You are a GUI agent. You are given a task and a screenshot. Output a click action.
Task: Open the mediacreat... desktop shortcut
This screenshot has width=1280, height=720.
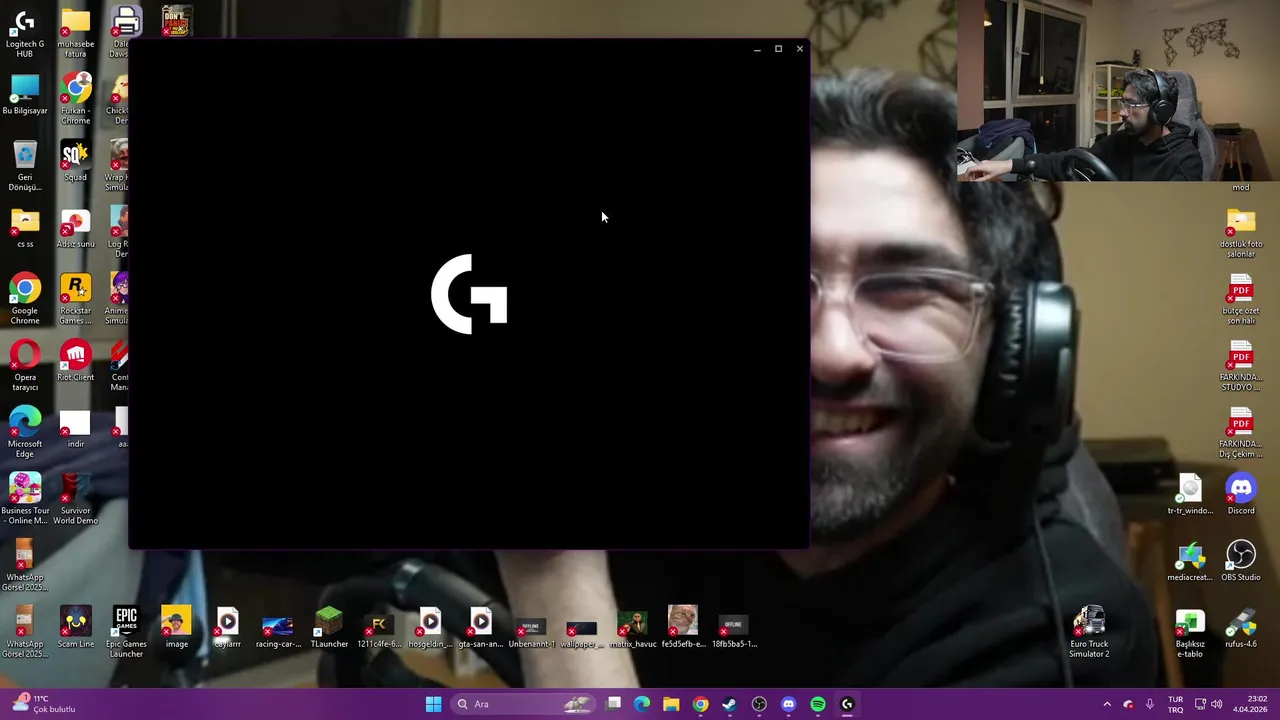coord(1190,561)
